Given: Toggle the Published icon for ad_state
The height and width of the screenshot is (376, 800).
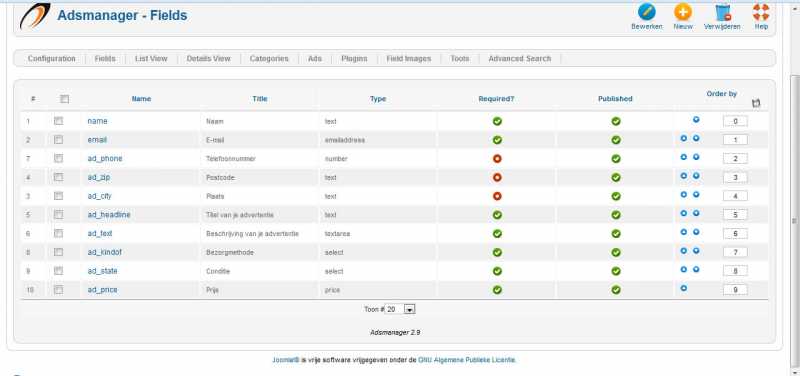Looking at the screenshot, I should point(616,271).
